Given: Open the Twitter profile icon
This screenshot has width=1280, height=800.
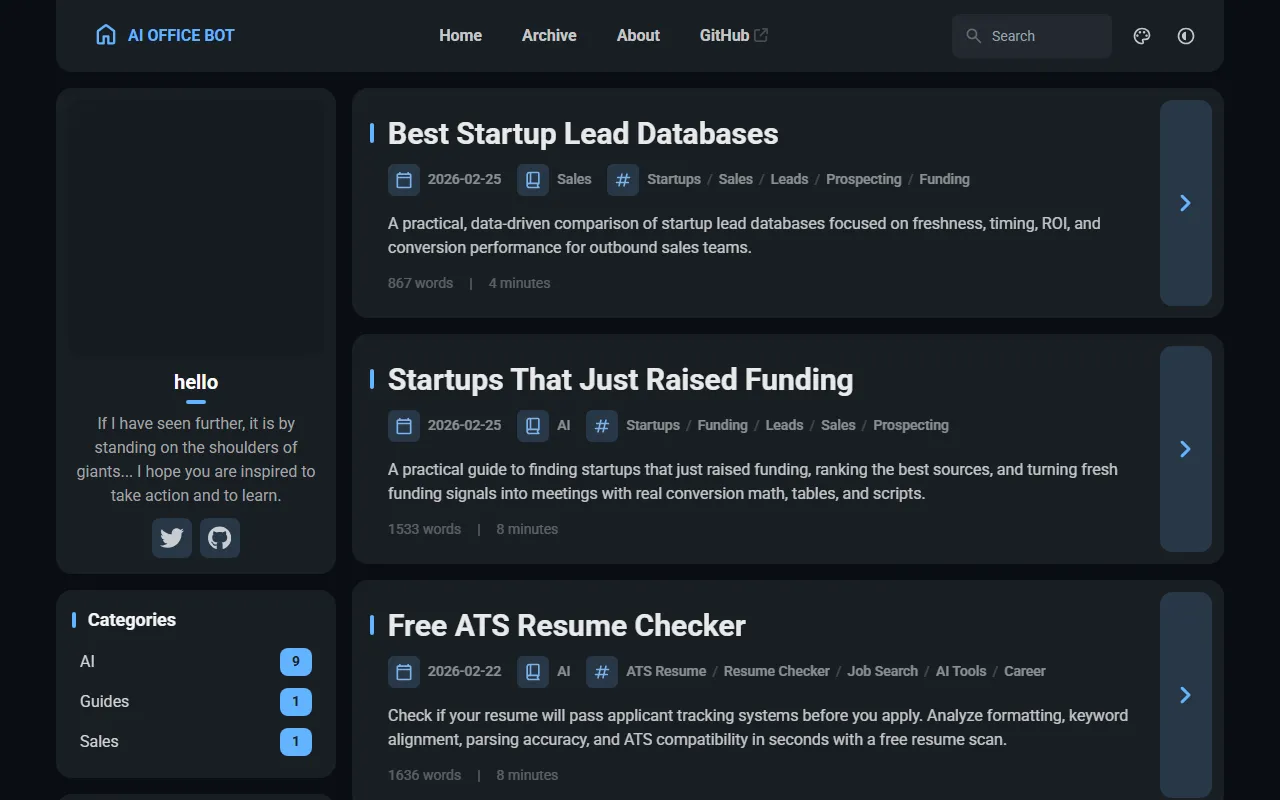Looking at the screenshot, I should click(x=172, y=538).
